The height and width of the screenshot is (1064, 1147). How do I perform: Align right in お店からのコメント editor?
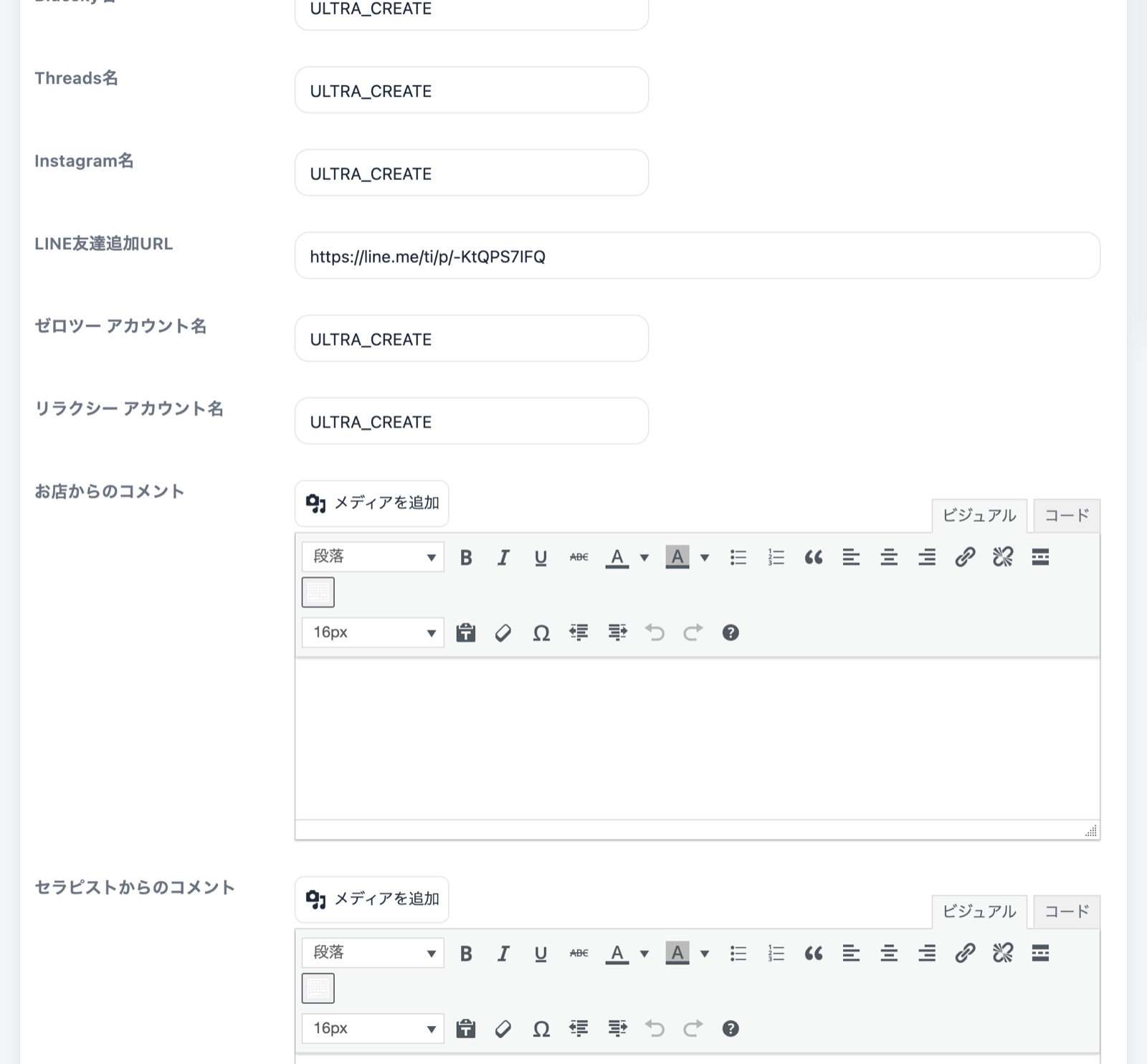point(927,557)
